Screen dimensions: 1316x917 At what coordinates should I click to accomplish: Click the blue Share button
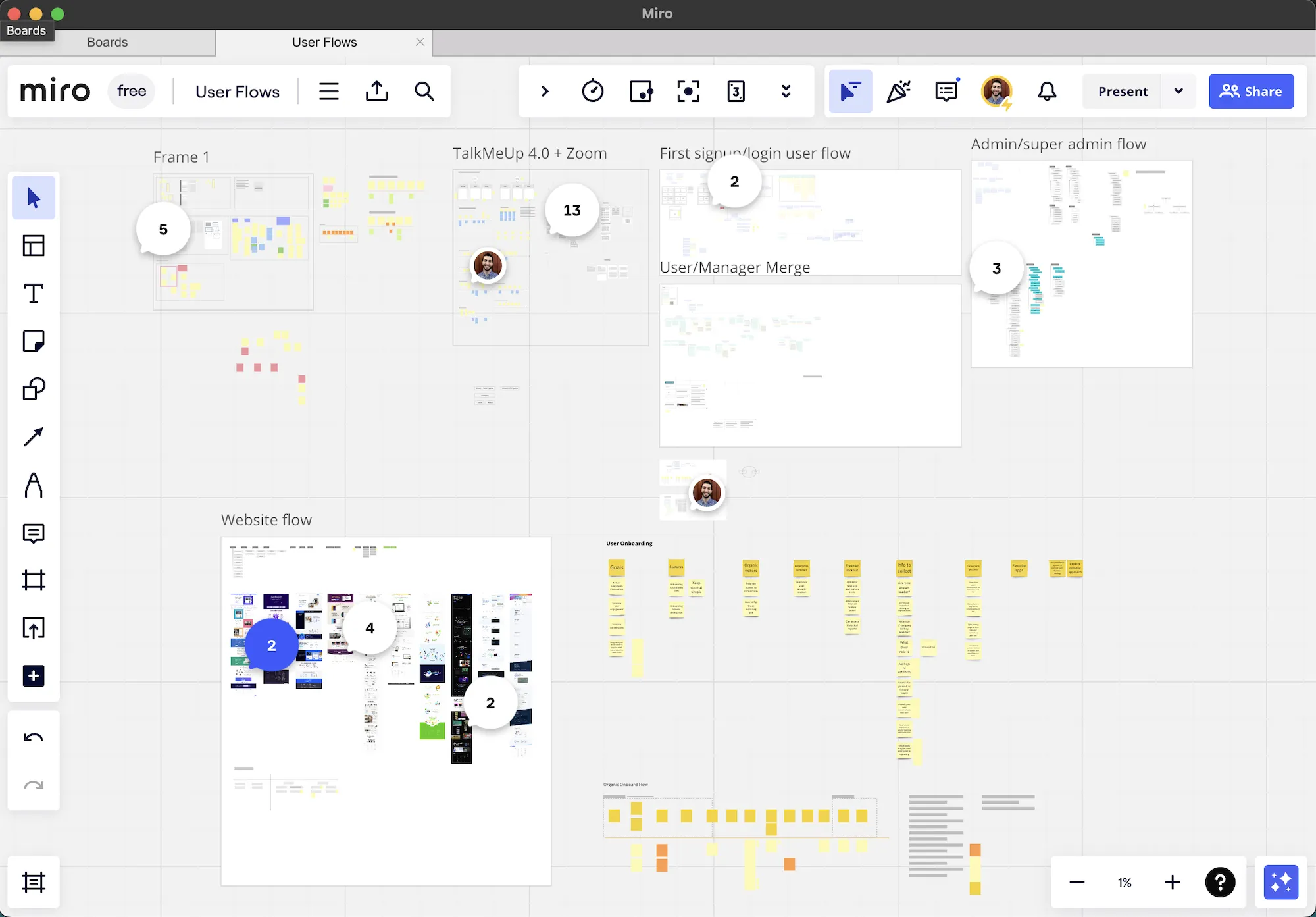click(1251, 91)
